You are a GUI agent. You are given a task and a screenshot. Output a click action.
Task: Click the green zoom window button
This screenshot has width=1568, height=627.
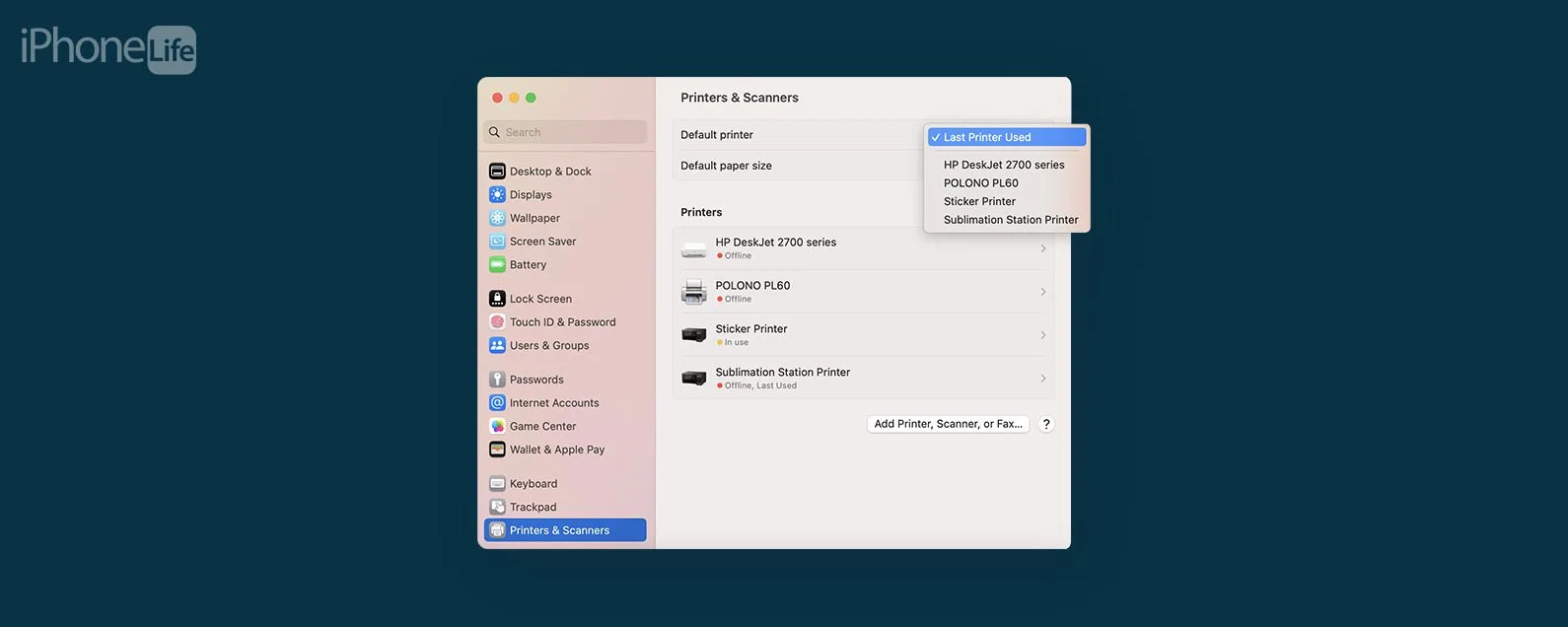click(531, 98)
